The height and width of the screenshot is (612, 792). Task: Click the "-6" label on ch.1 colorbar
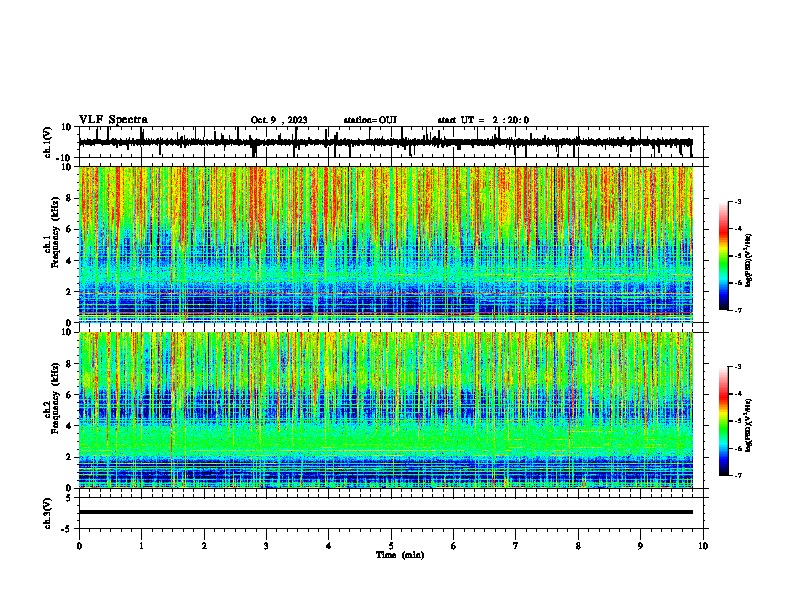[738, 283]
